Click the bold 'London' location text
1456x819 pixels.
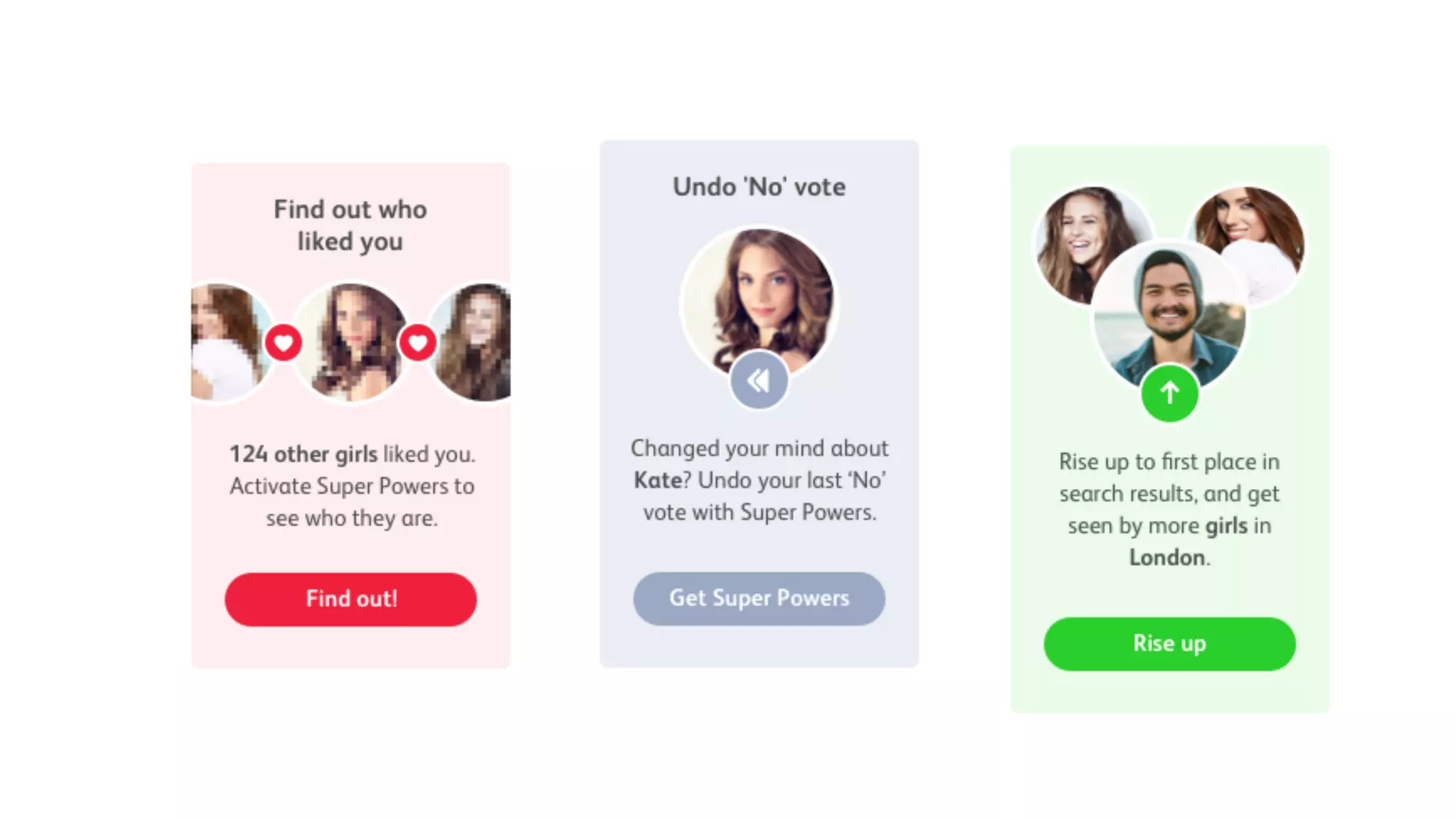coord(1167,557)
